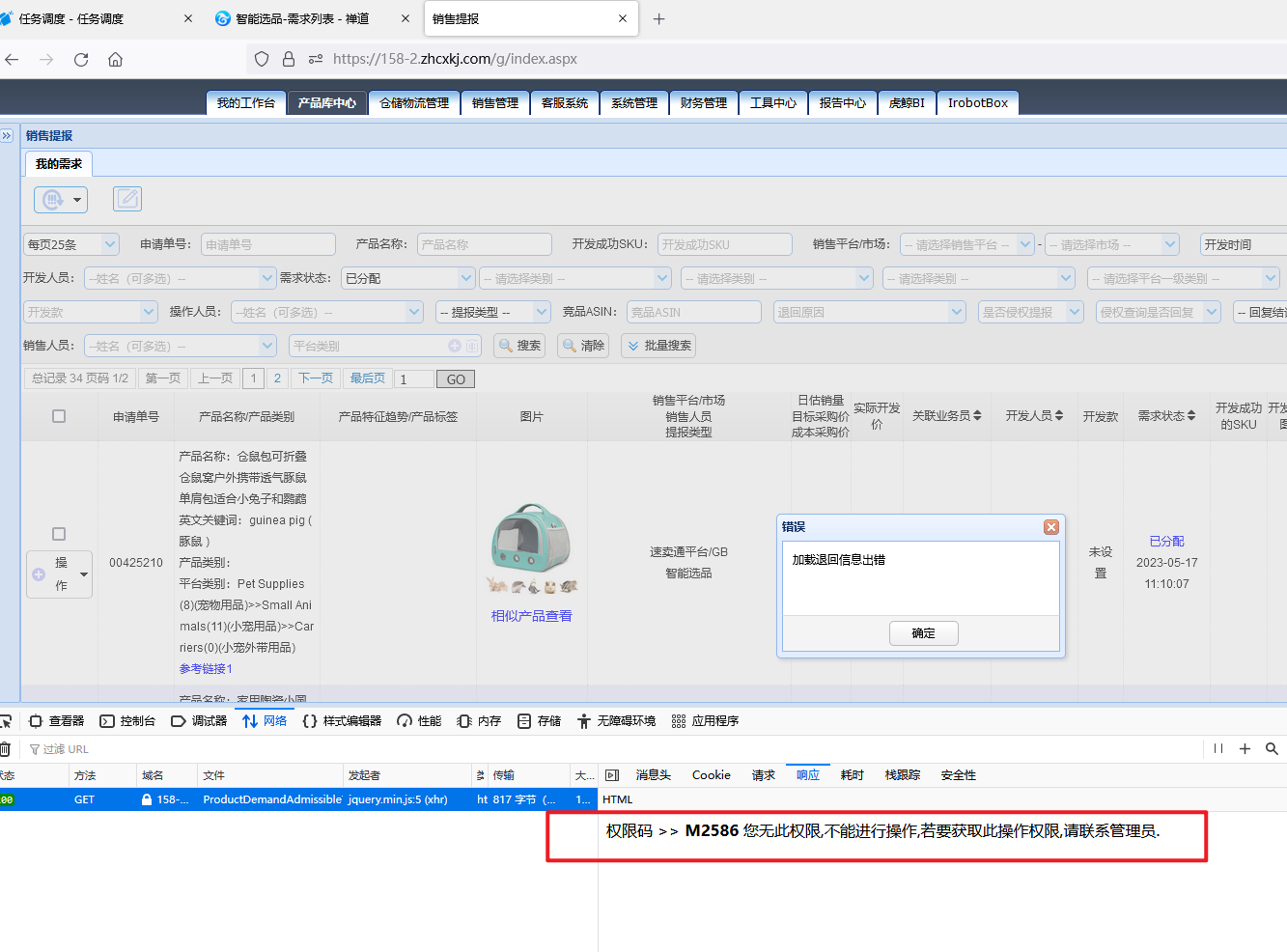Pause network recording in devtools
The width and height of the screenshot is (1287, 952).
[x=1218, y=748]
